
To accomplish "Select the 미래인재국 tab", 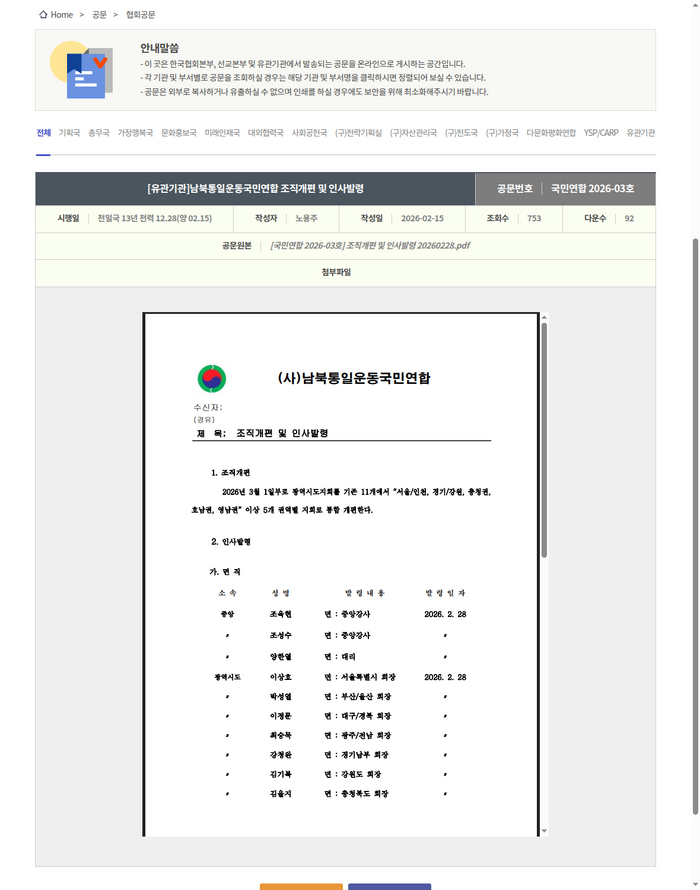I will pyautogui.click(x=222, y=133).
